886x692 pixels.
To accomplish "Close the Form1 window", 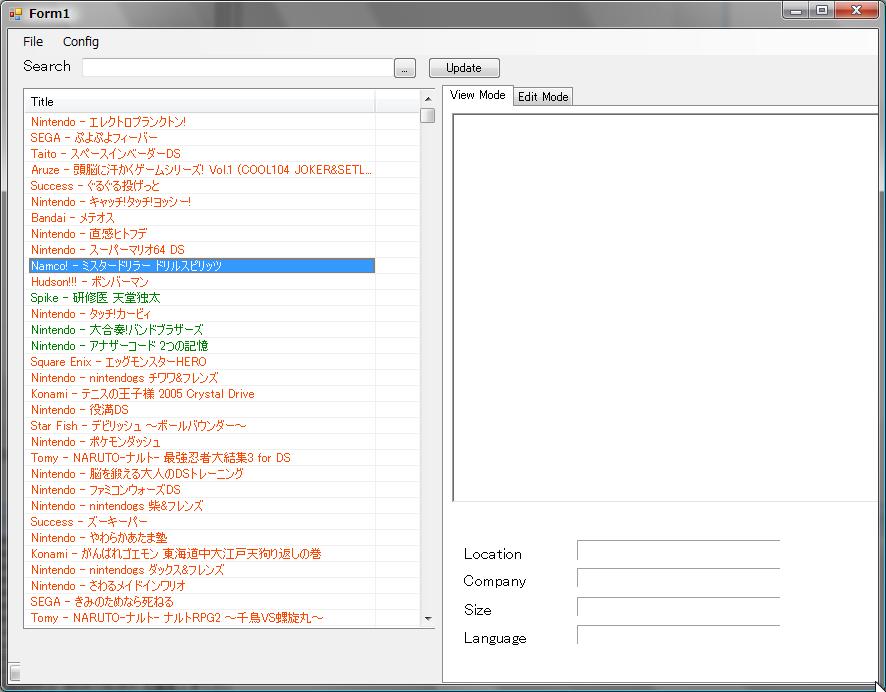I will tap(856, 11).
